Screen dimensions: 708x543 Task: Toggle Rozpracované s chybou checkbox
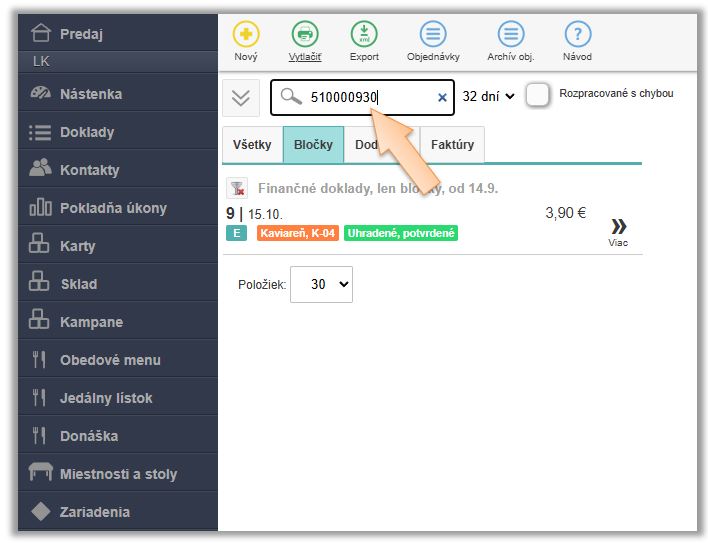[x=538, y=95]
